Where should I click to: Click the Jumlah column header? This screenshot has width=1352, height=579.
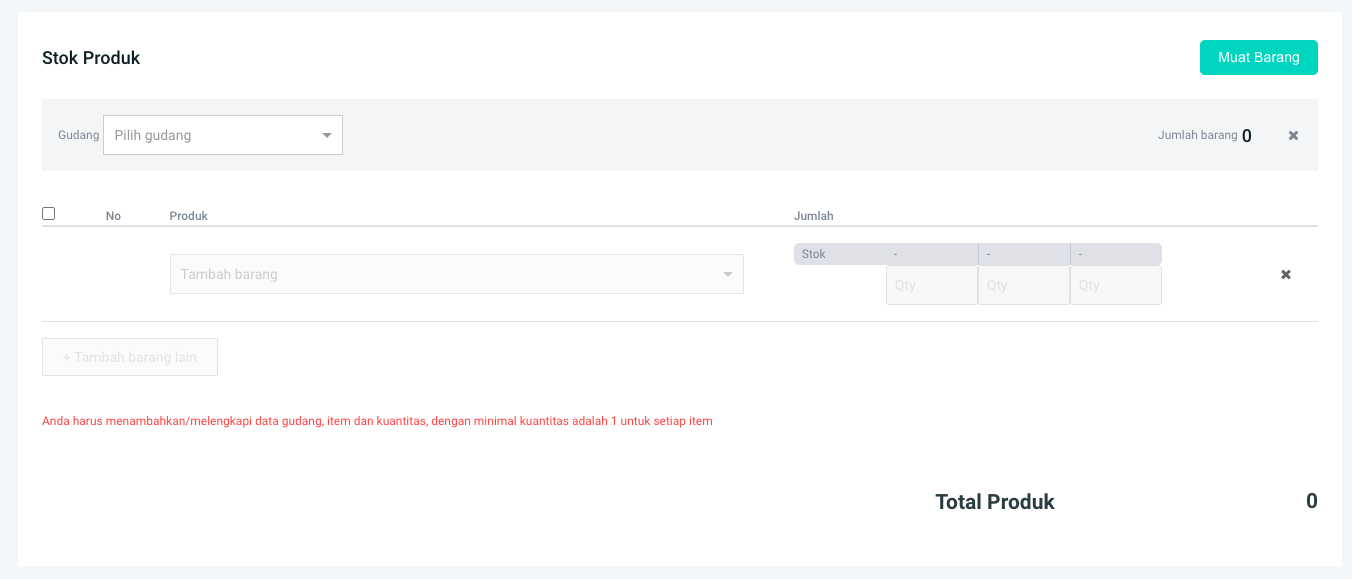click(x=813, y=216)
